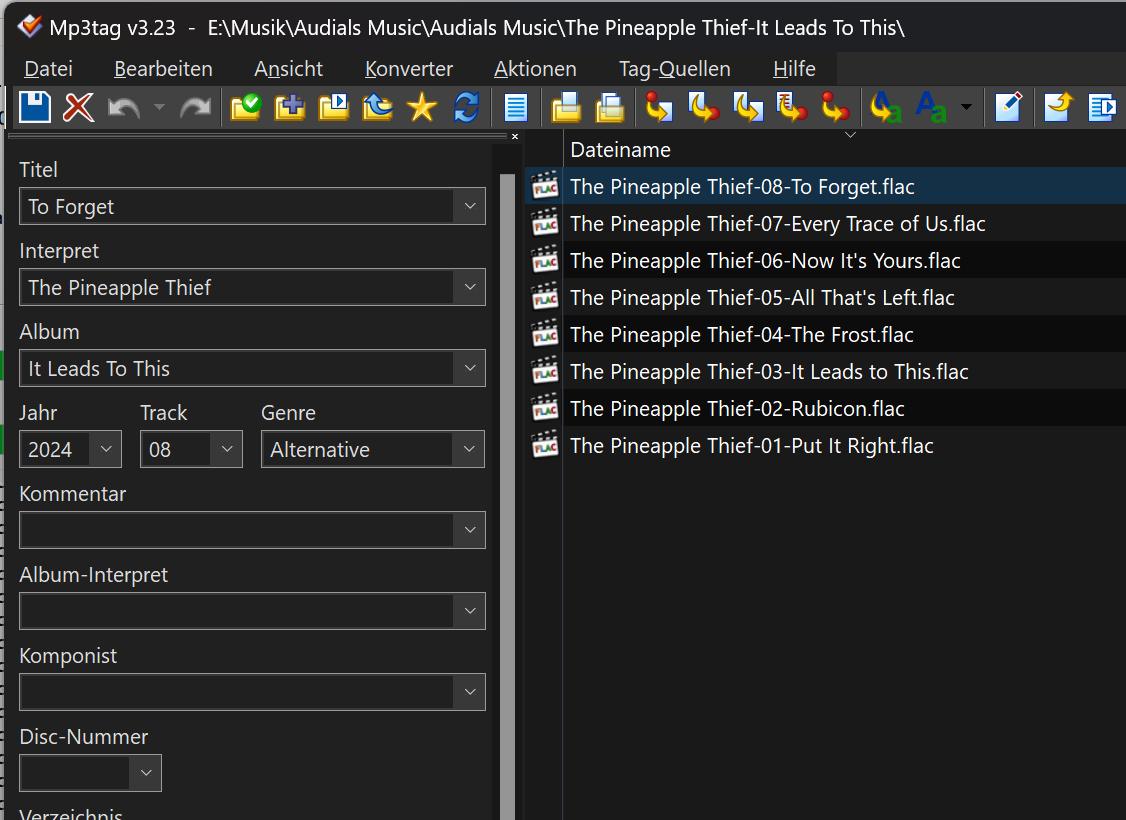
Task: Expand the Kommentar dropdown arrow
Action: click(x=470, y=531)
